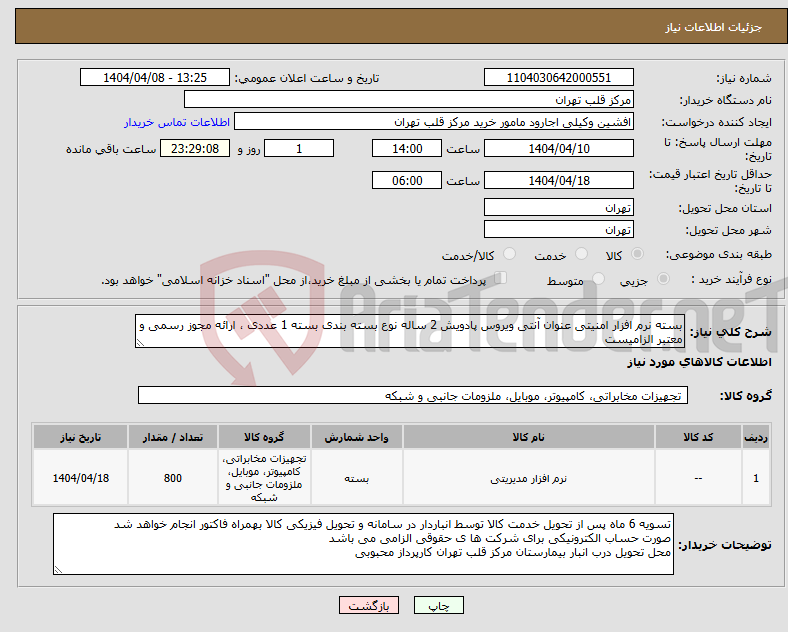This screenshot has height=632, width=788.
Task: Select the جزیی purchase type radio
Action: pyautogui.click(x=663, y=279)
